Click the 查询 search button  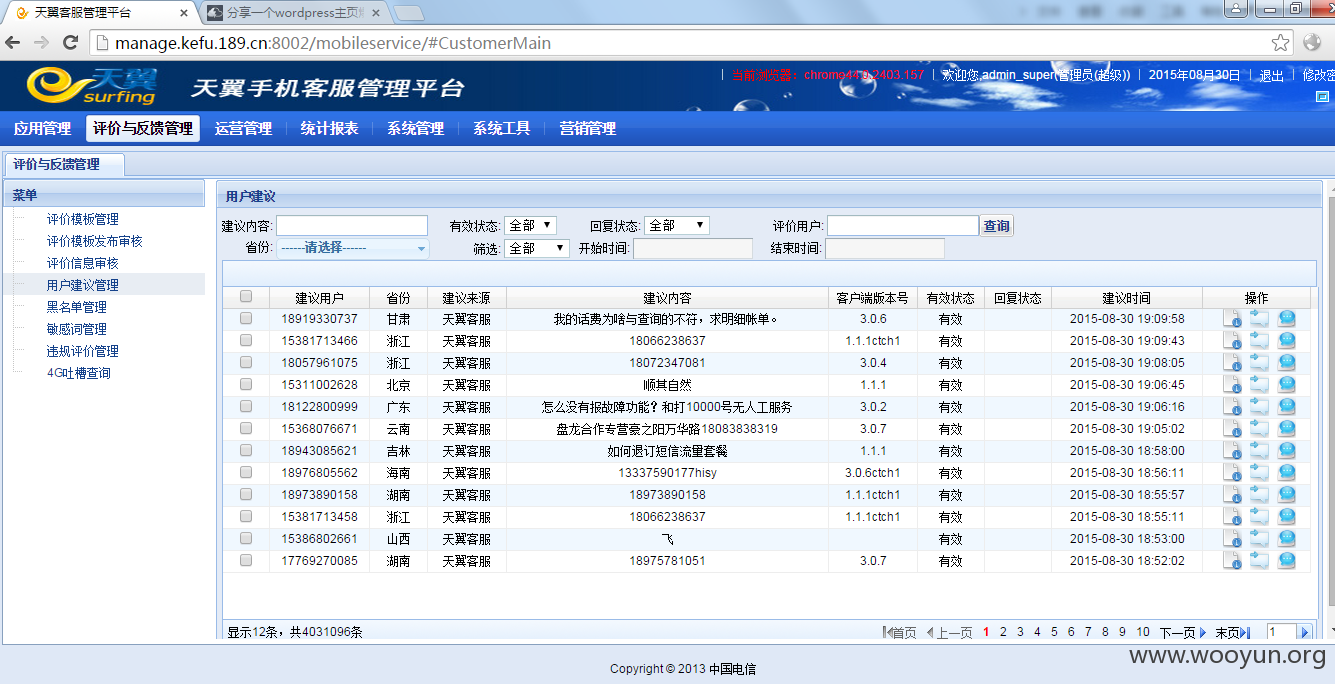coord(997,226)
